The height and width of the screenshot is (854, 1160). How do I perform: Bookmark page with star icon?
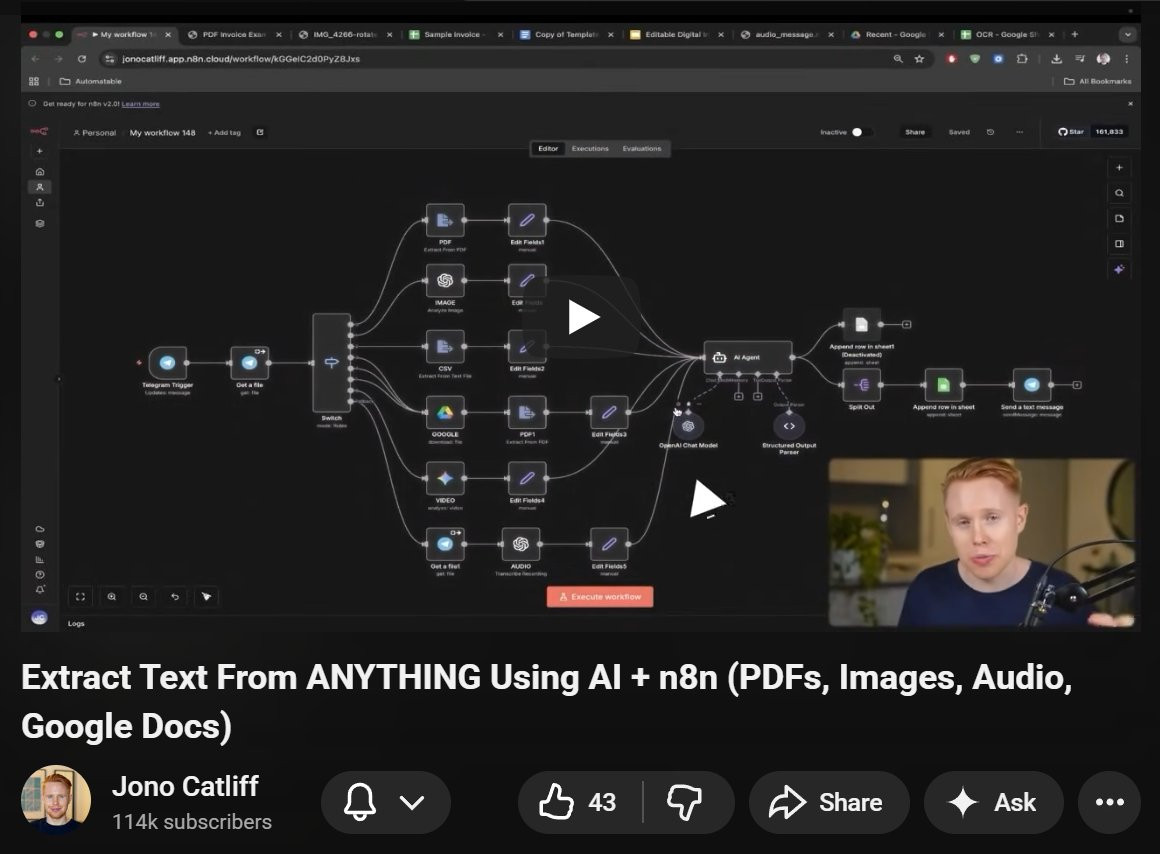click(x=919, y=58)
